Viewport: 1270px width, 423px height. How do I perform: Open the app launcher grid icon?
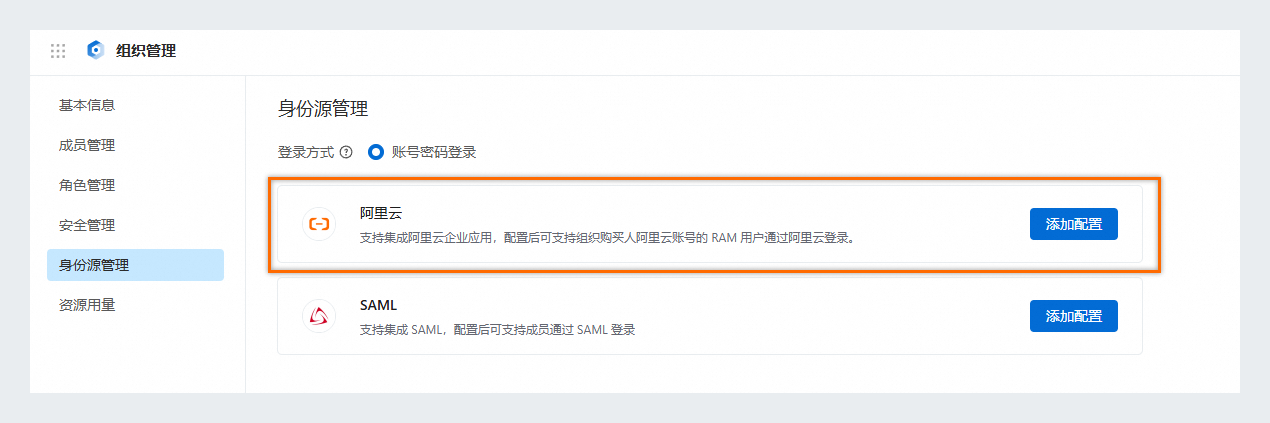(58, 50)
